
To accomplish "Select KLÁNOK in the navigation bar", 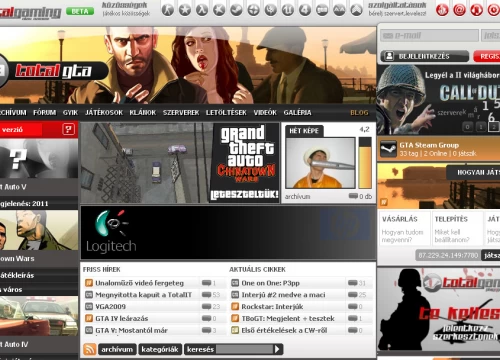I will (x=143, y=113).
